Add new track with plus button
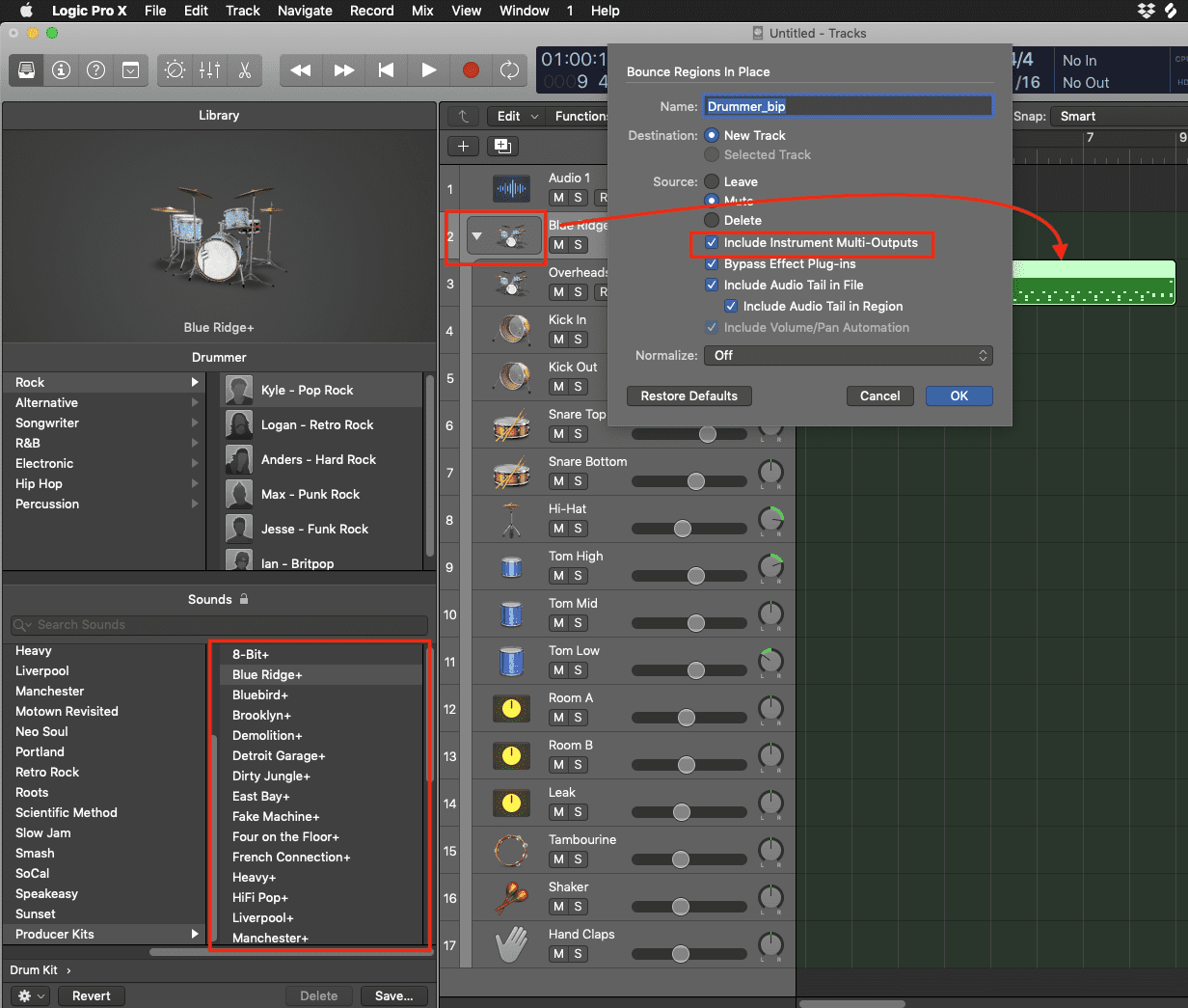 463,146
